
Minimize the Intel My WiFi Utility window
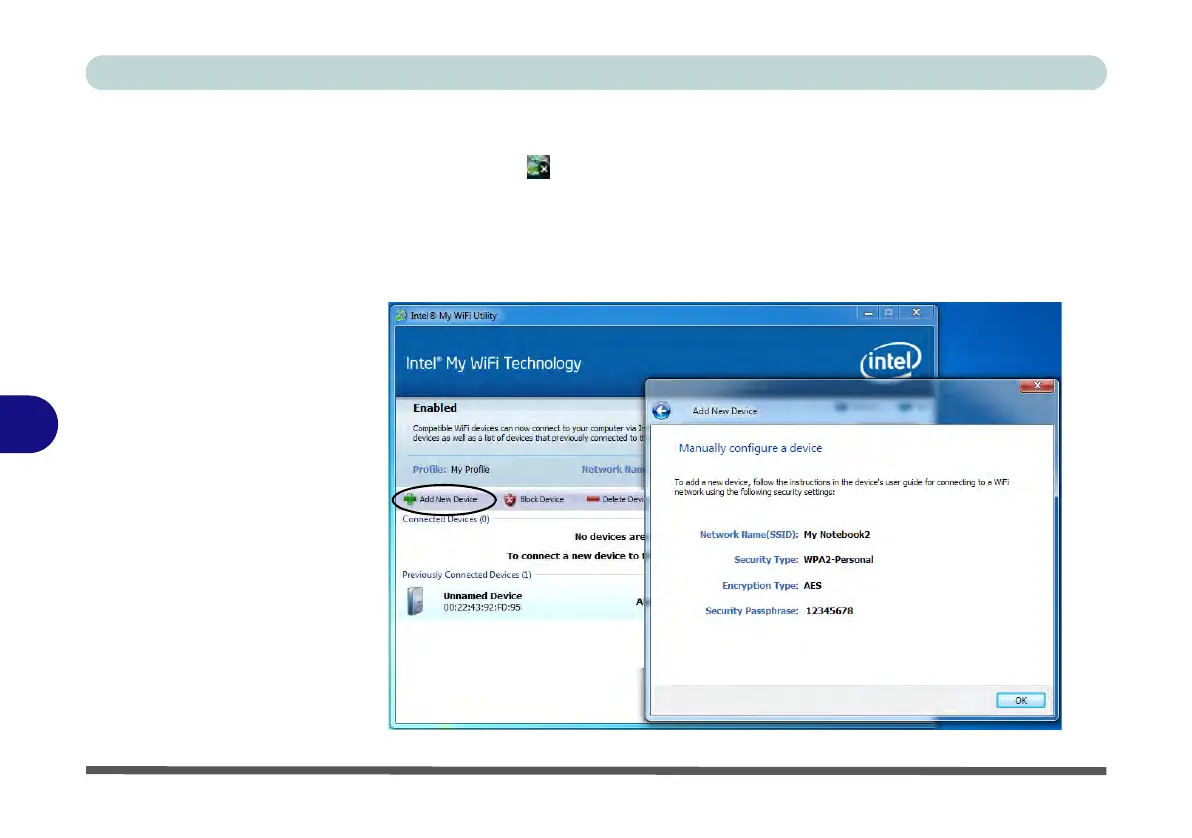point(868,313)
